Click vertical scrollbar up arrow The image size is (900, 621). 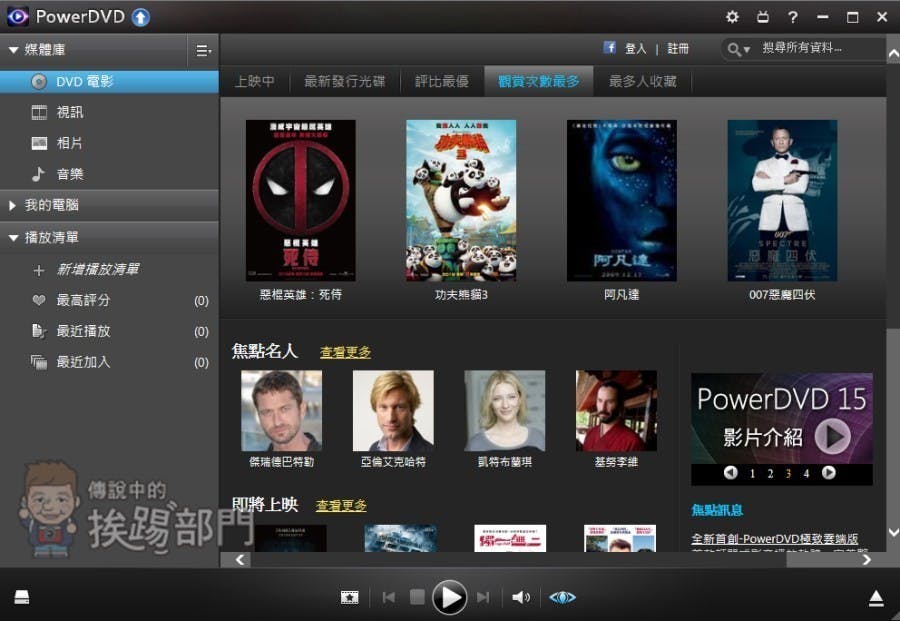[893, 54]
